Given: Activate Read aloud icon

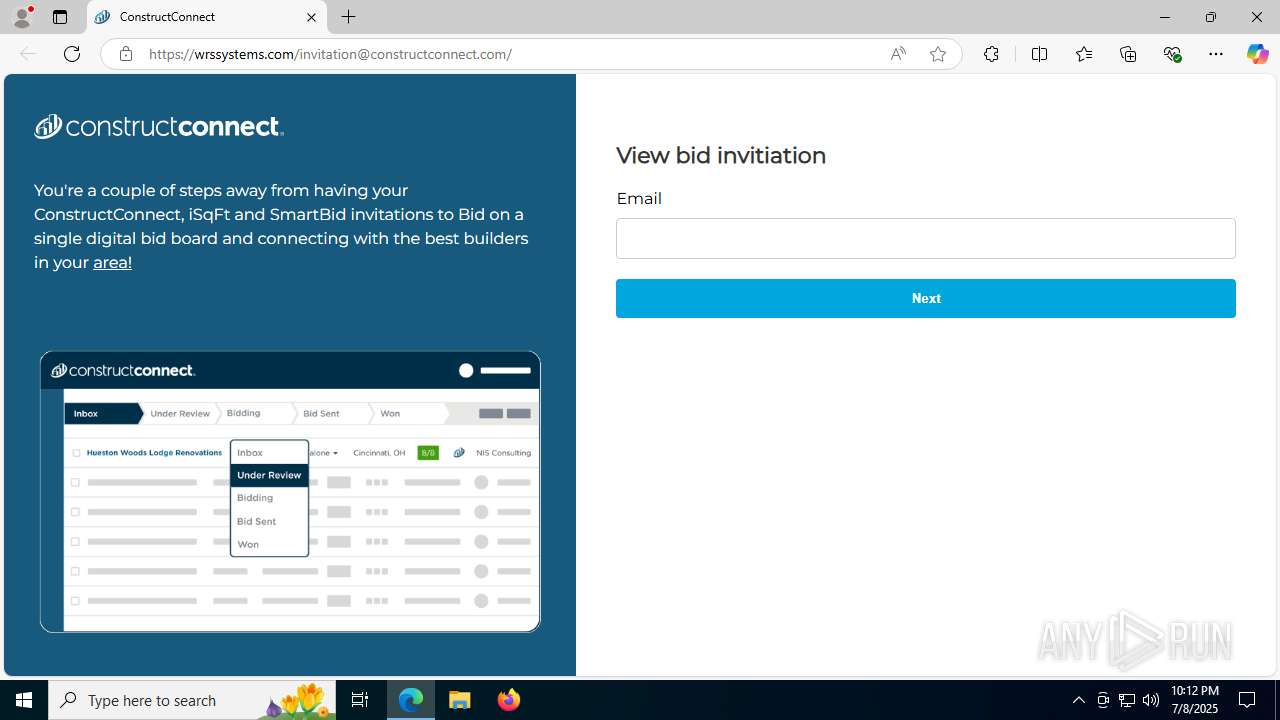Looking at the screenshot, I should [898, 54].
